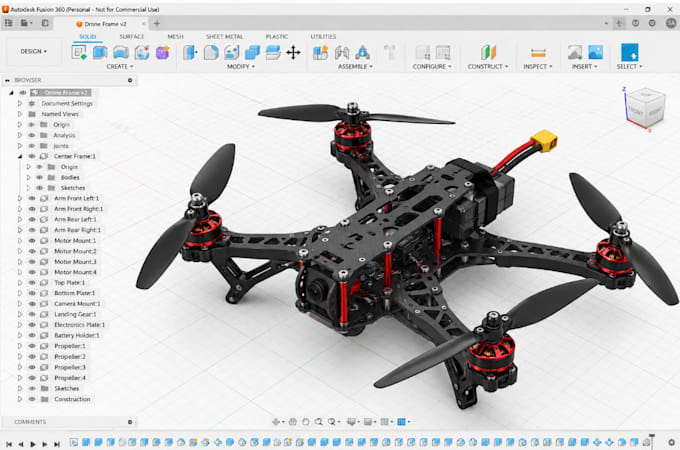Select the Fillet tool
Viewport: 680px width, 450px height.
tap(211, 52)
